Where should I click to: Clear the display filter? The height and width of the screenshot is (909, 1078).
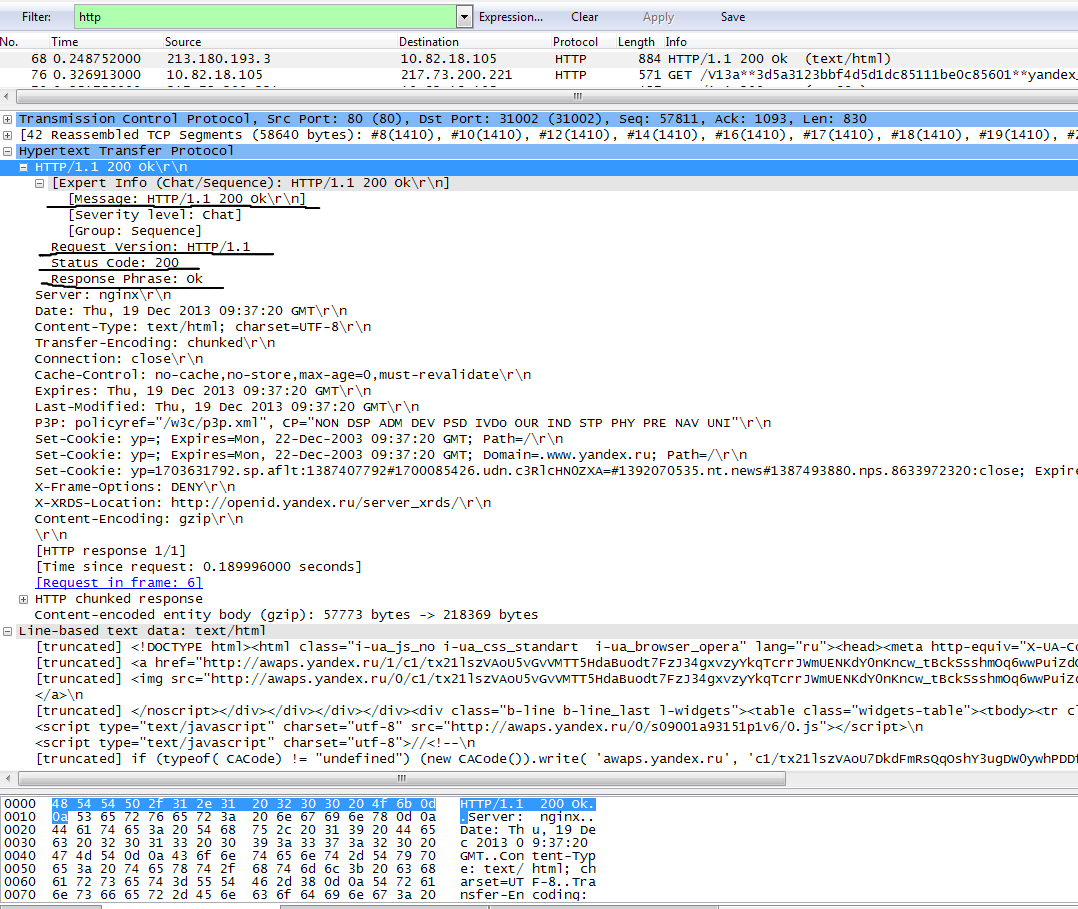point(584,17)
